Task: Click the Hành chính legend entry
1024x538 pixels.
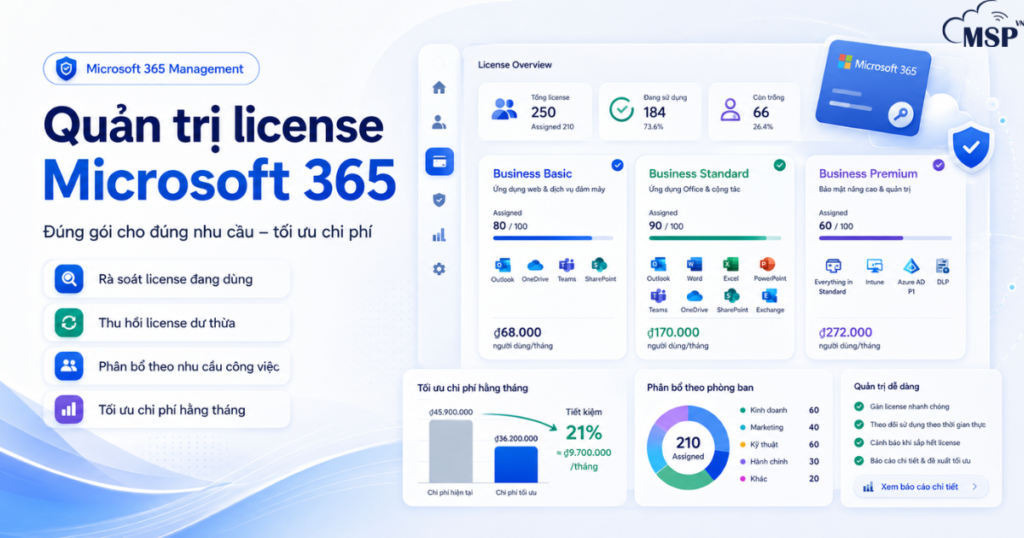Action: tap(779, 461)
